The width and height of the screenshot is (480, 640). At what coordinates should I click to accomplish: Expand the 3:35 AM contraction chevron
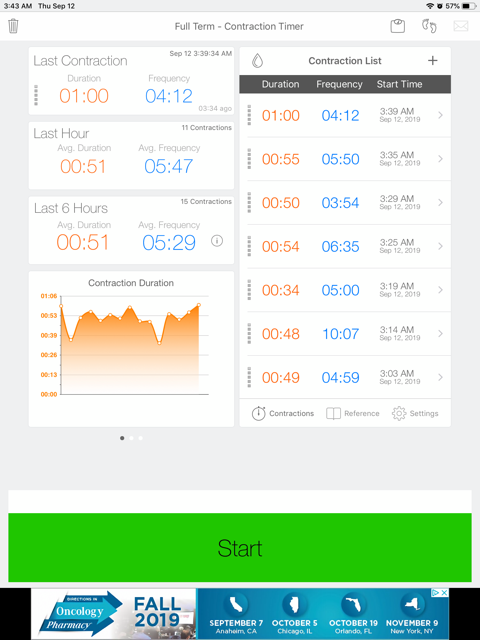click(x=440, y=159)
